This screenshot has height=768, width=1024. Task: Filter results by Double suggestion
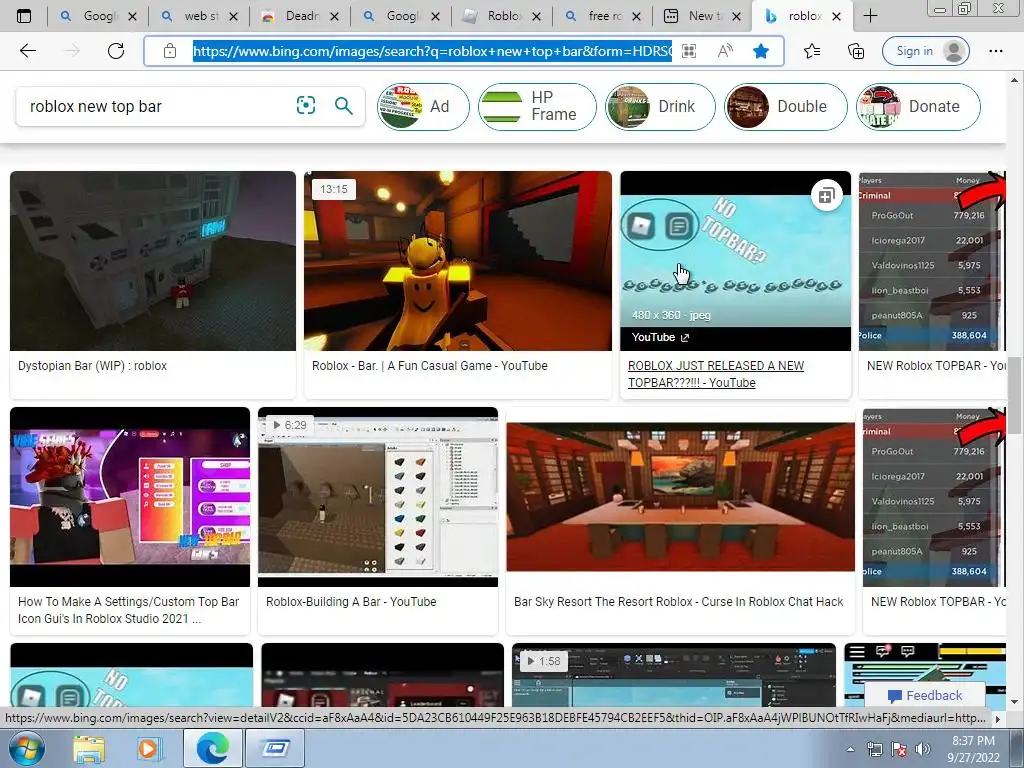pos(786,106)
